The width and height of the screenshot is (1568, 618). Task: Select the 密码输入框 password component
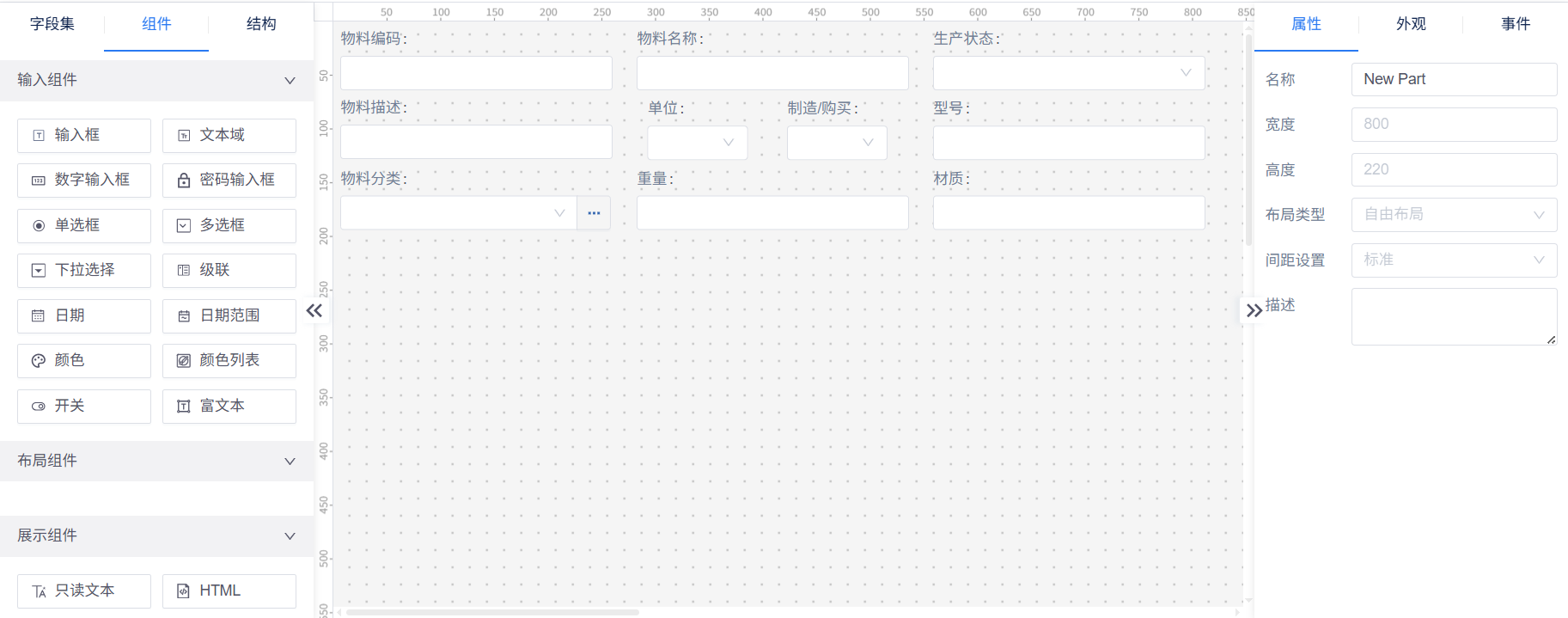pos(229,181)
